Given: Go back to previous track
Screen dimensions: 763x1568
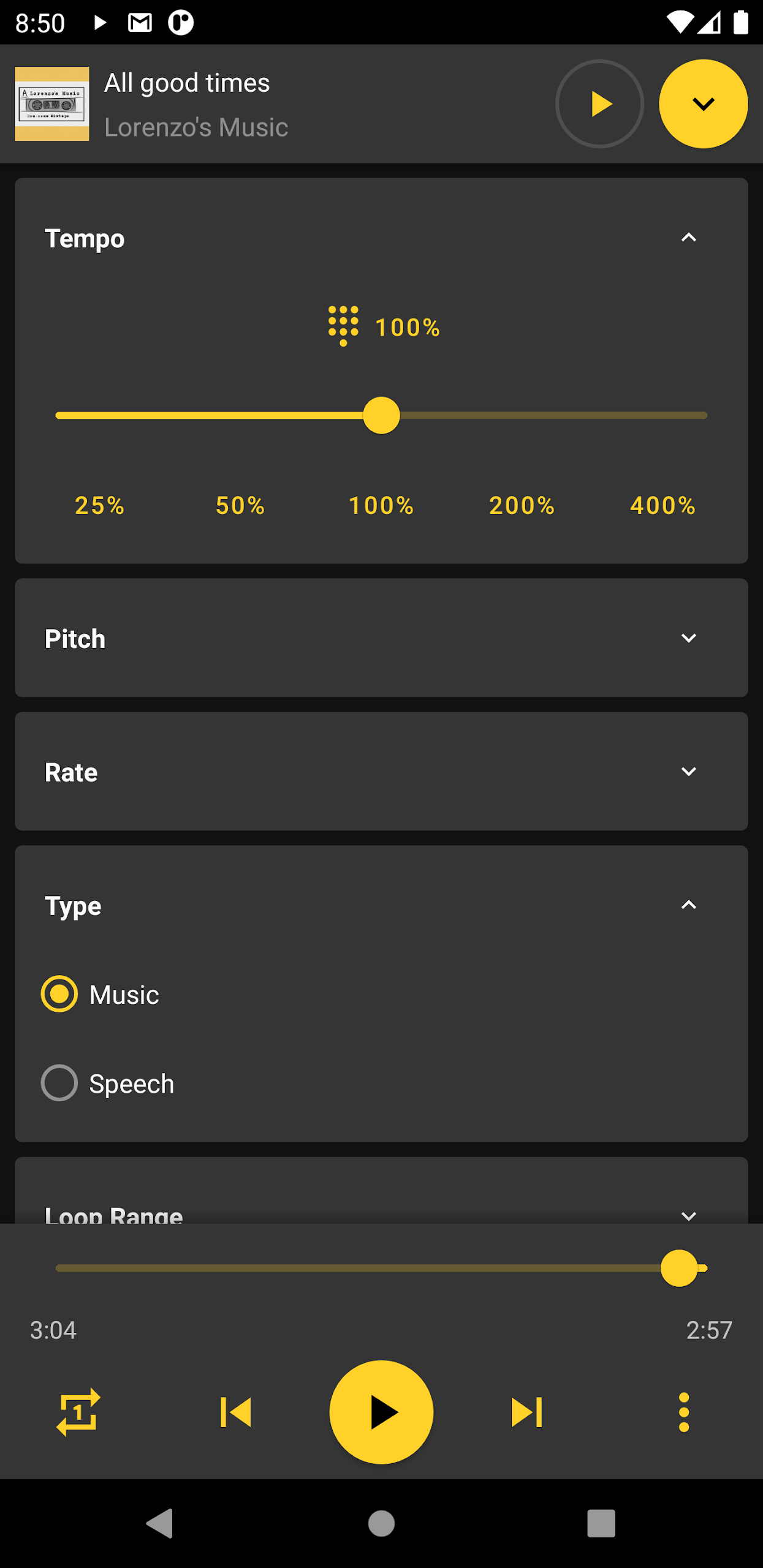Looking at the screenshot, I should pyautogui.click(x=236, y=1412).
